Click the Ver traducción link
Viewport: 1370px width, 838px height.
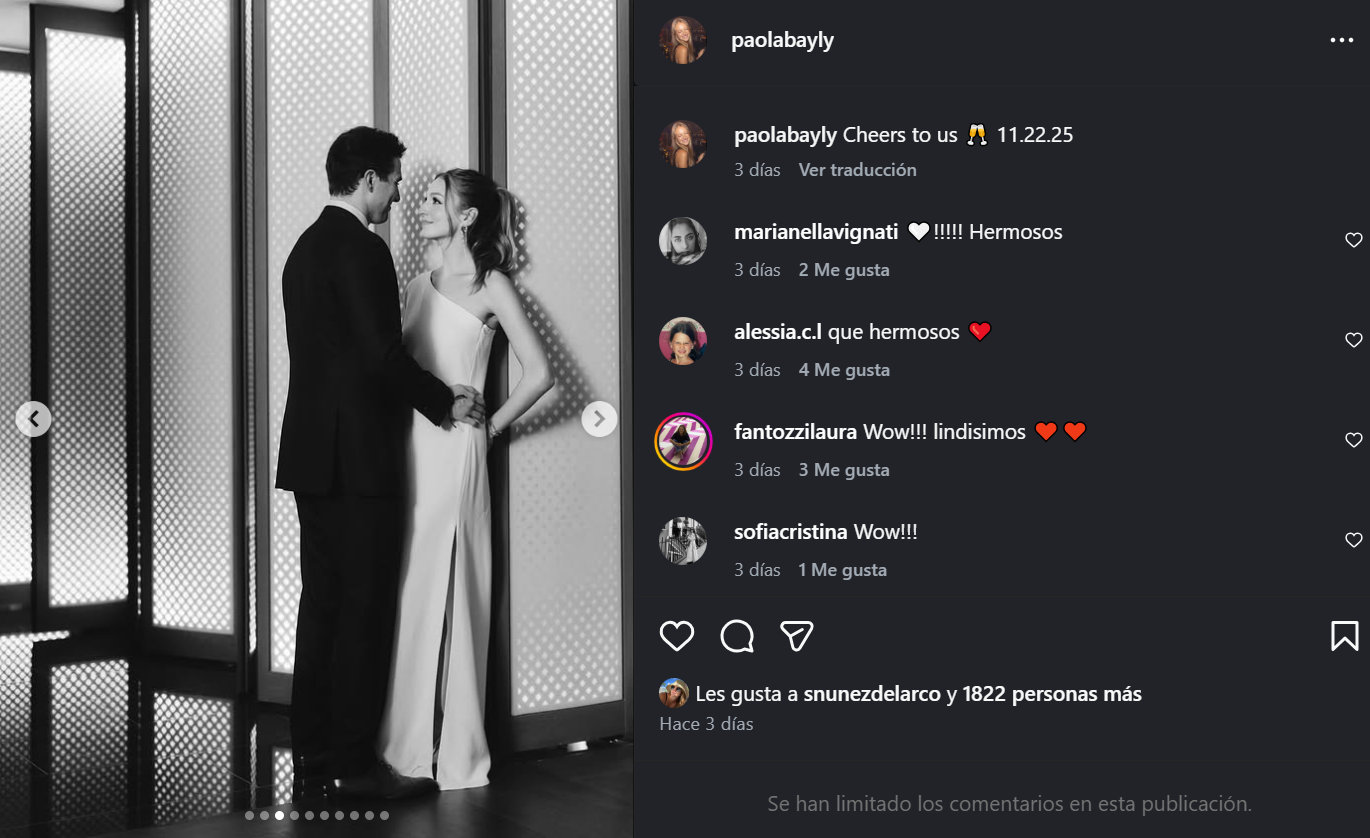[x=856, y=169]
